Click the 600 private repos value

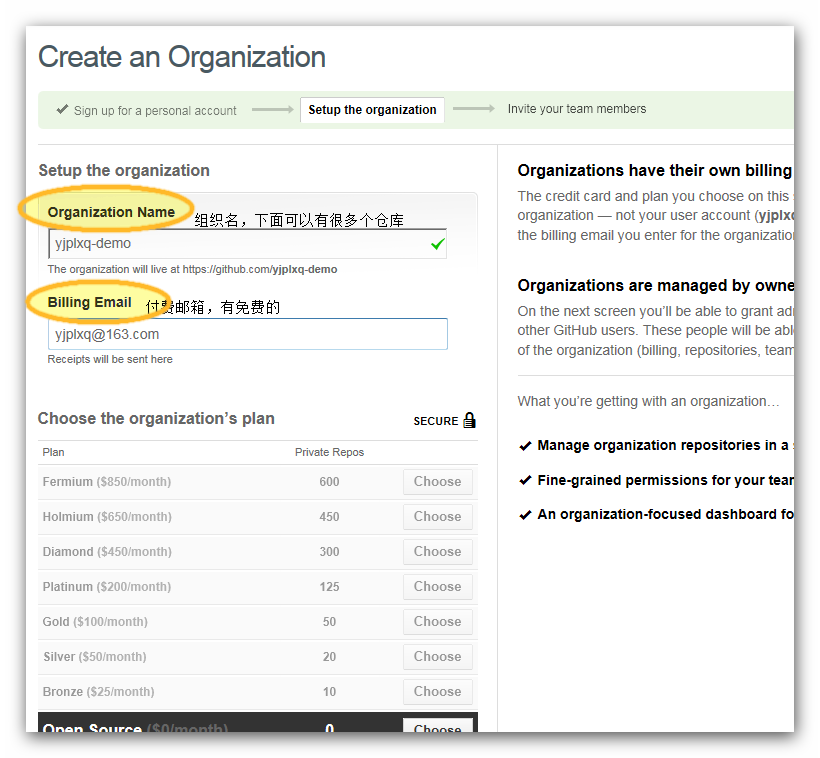coord(329,482)
